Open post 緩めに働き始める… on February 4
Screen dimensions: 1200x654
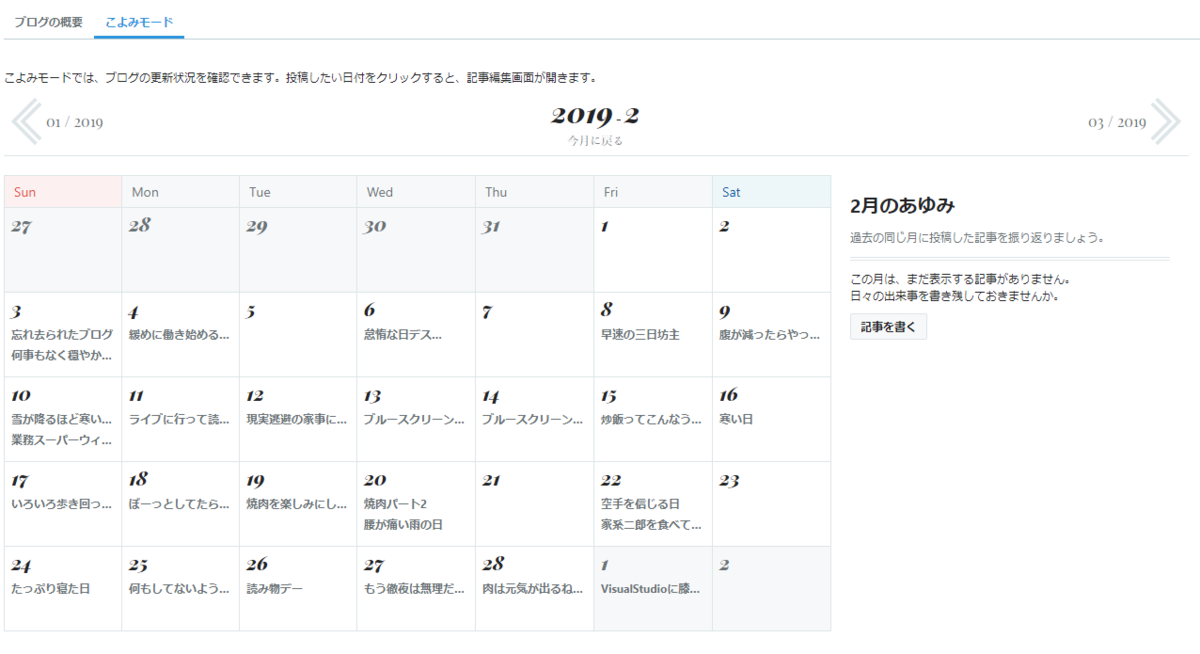point(179,334)
